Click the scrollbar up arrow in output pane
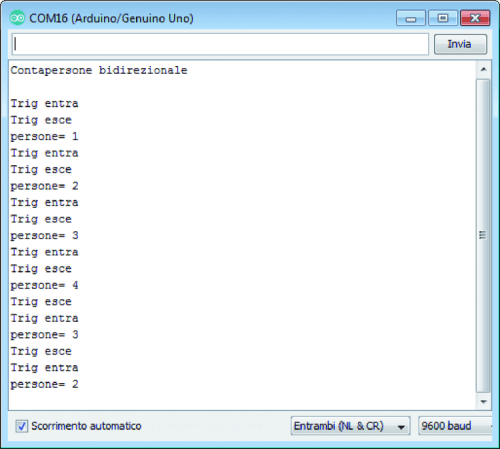 coord(484,69)
